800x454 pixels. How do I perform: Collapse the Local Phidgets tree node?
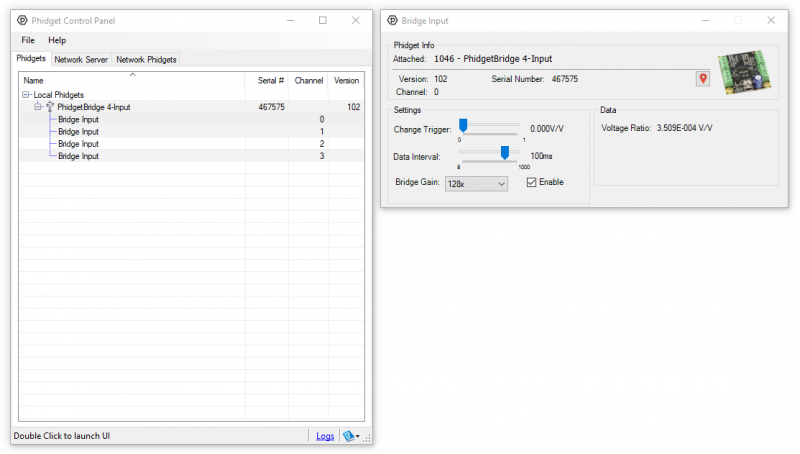tap(26, 95)
